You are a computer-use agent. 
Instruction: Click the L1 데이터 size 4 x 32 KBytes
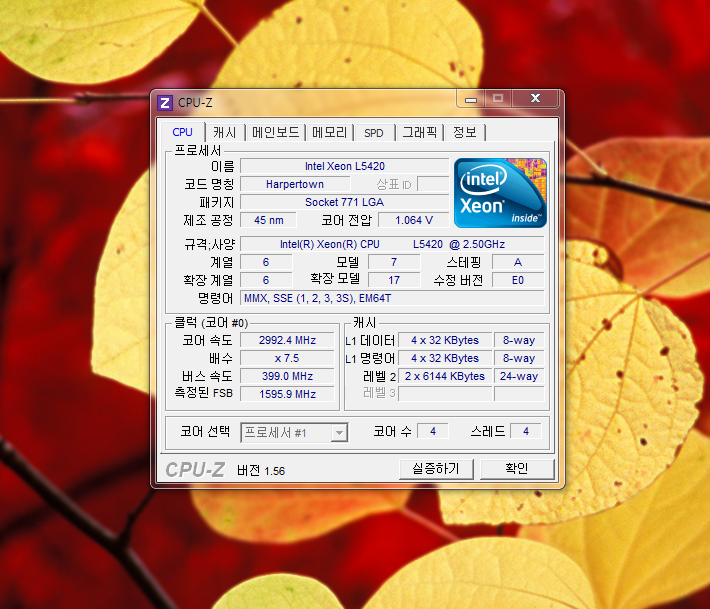[x=445, y=340]
